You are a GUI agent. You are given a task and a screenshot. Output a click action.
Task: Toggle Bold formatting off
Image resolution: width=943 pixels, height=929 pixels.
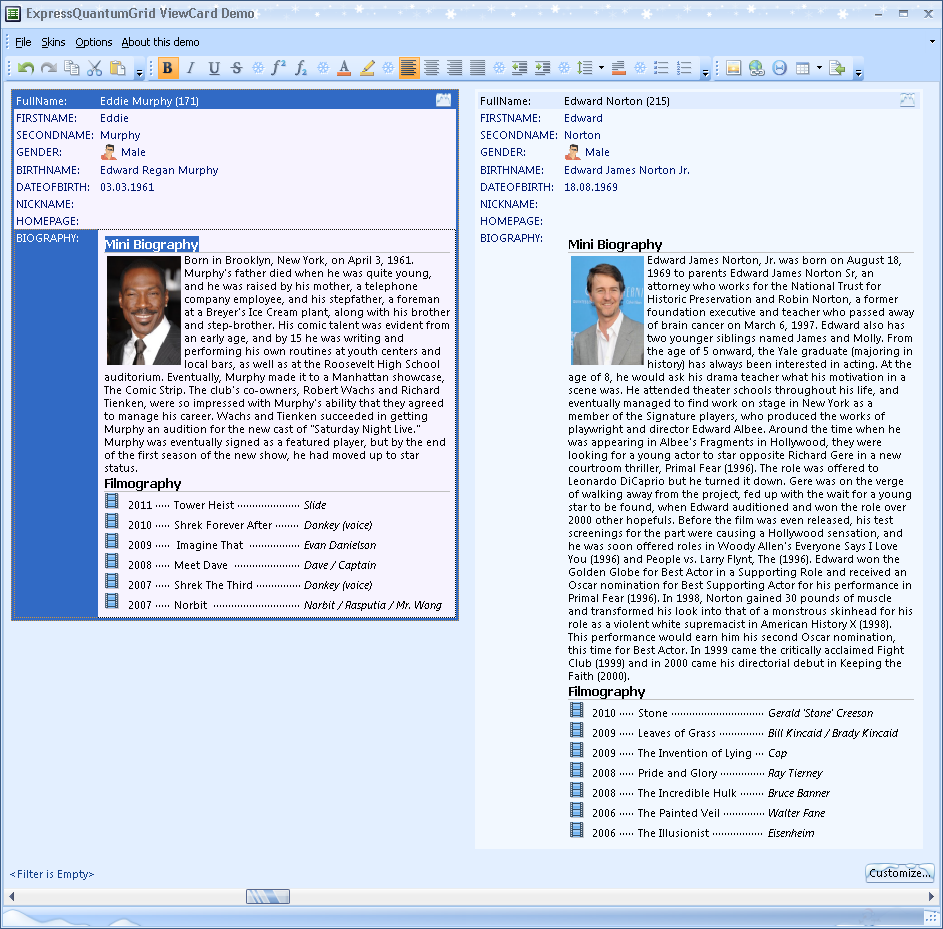pyautogui.click(x=167, y=68)
